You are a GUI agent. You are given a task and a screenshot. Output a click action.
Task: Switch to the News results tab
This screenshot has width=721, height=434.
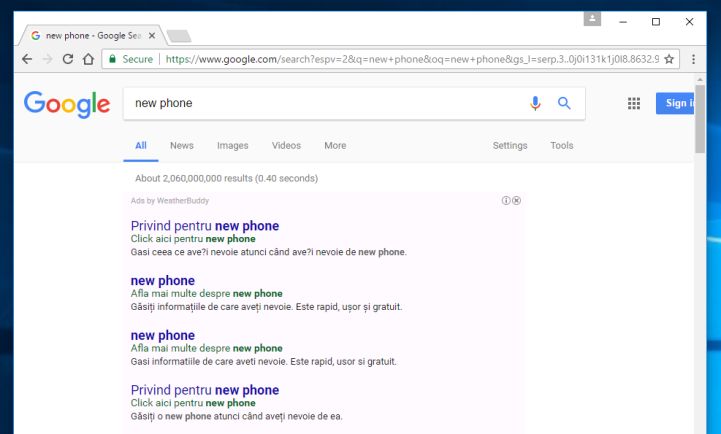[181, 146]
